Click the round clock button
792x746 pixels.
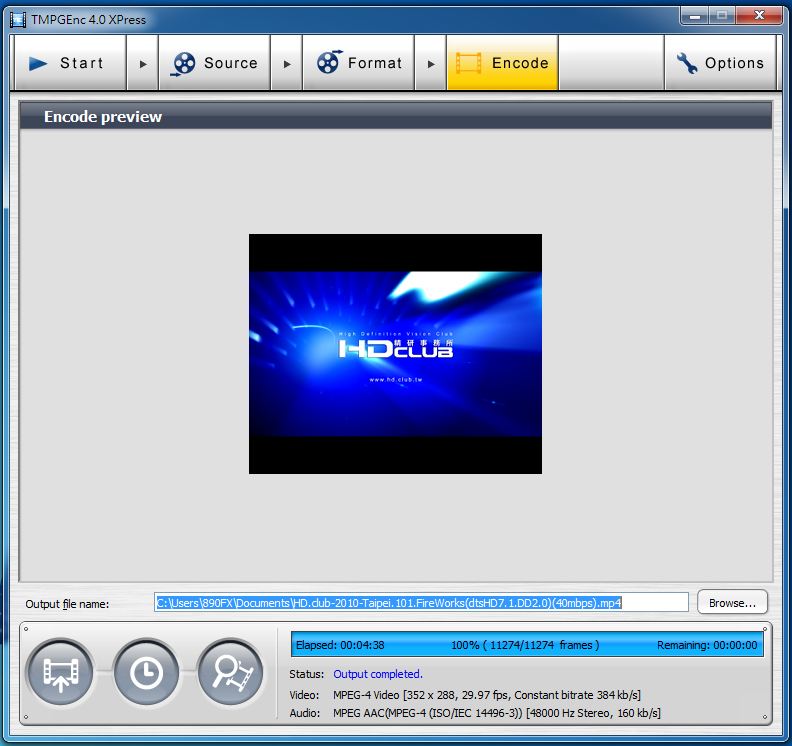(x=146, y=672)
